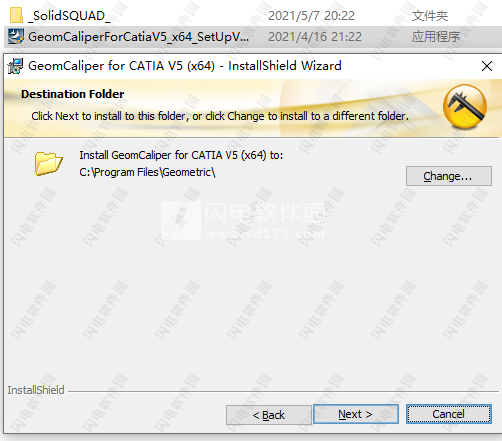Select the _SolidSQUAD_ folder name
This screenshot has width=502, height=441.
(x=69, y=16)
